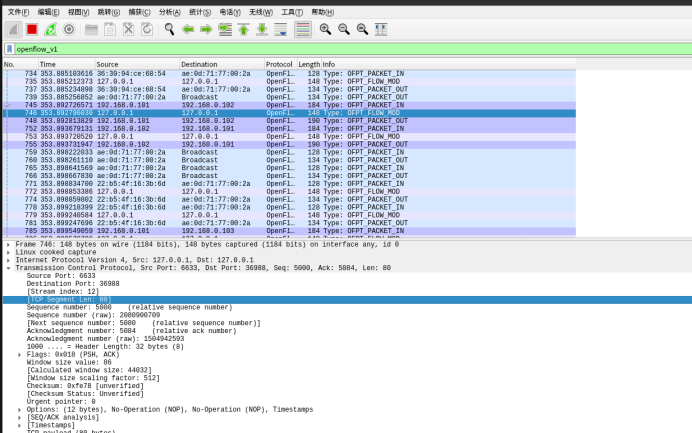
Task: Toggle packet list colorization
Action: pyautogui.click(x=303, y=30)
